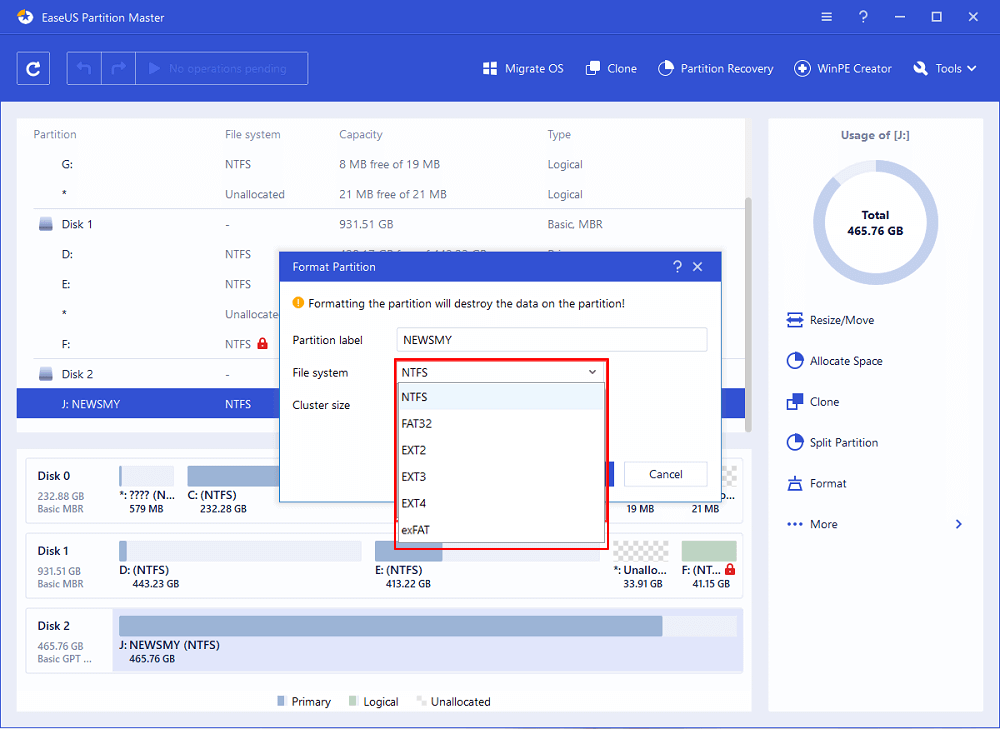
Task: Open the Format Partition help question mark
Action: tap(677, 267)
